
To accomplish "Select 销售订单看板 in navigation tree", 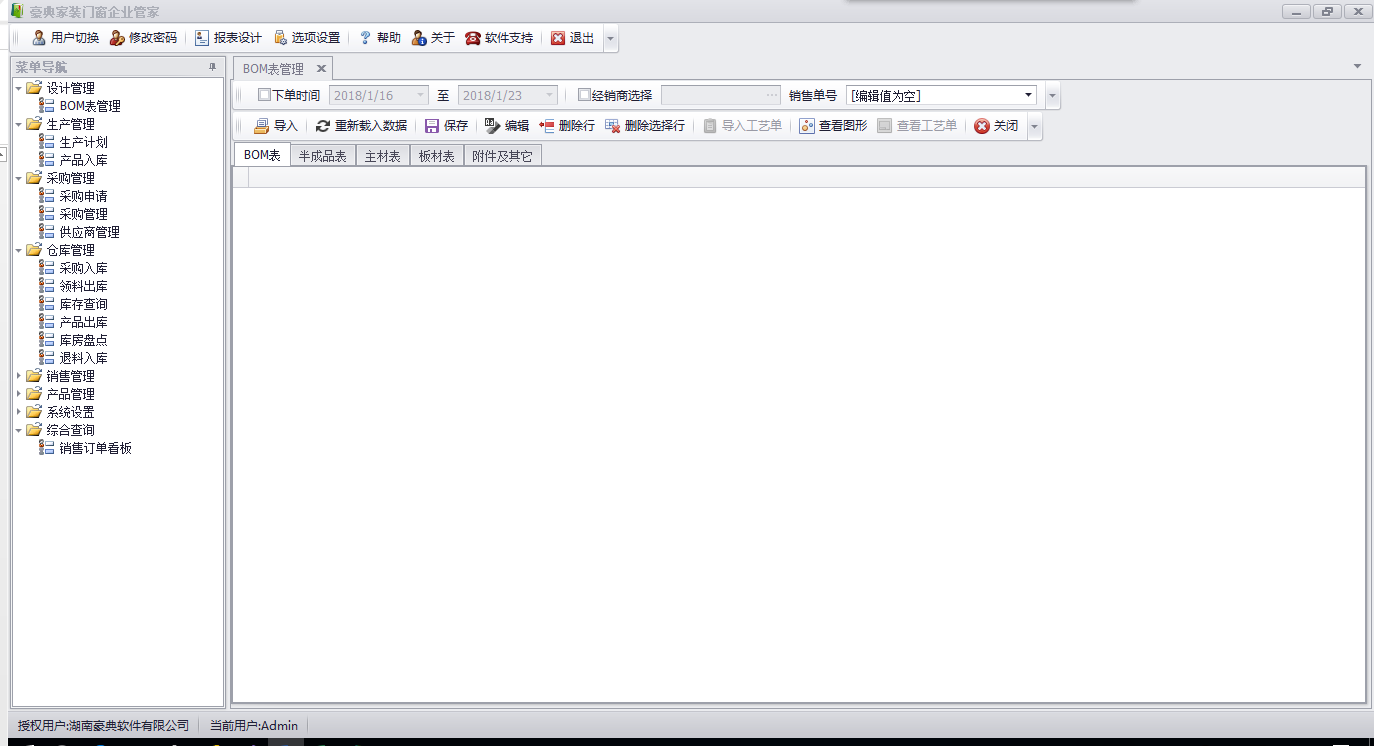I will point(95,448).
